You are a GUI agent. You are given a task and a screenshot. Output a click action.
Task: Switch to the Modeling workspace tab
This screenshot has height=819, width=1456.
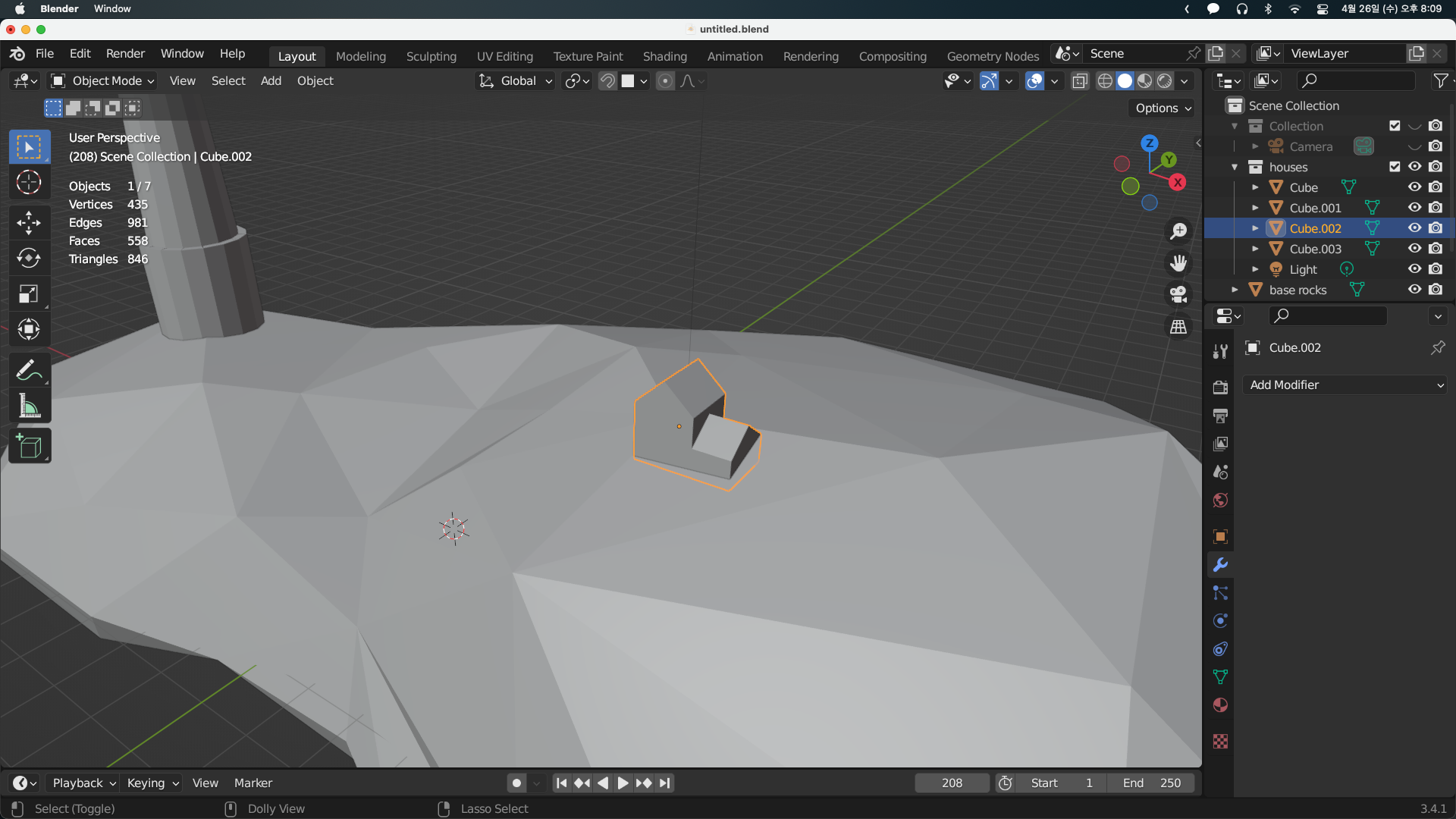pos(361,56)
